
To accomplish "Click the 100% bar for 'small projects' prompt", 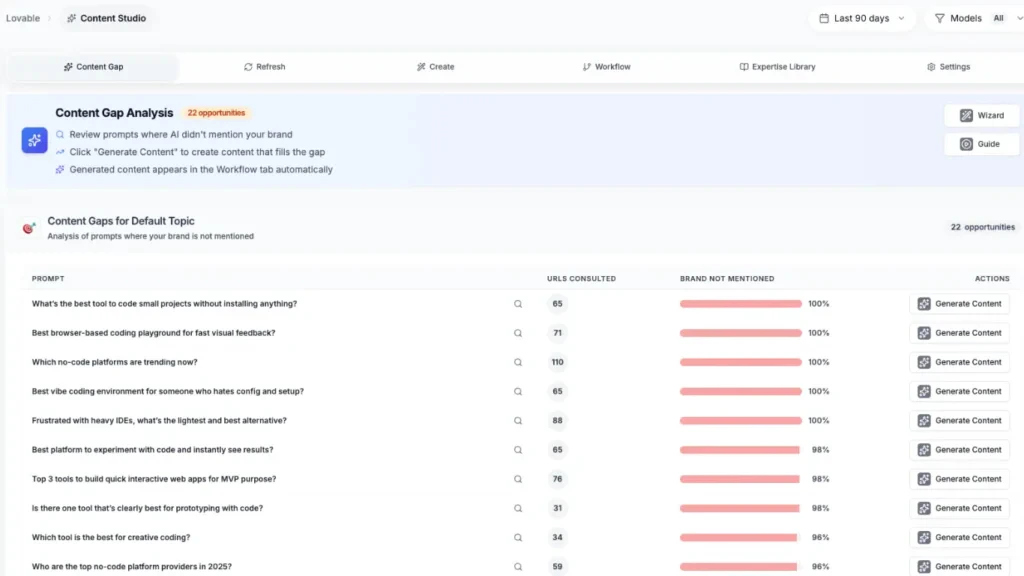I will click(741, 304).
